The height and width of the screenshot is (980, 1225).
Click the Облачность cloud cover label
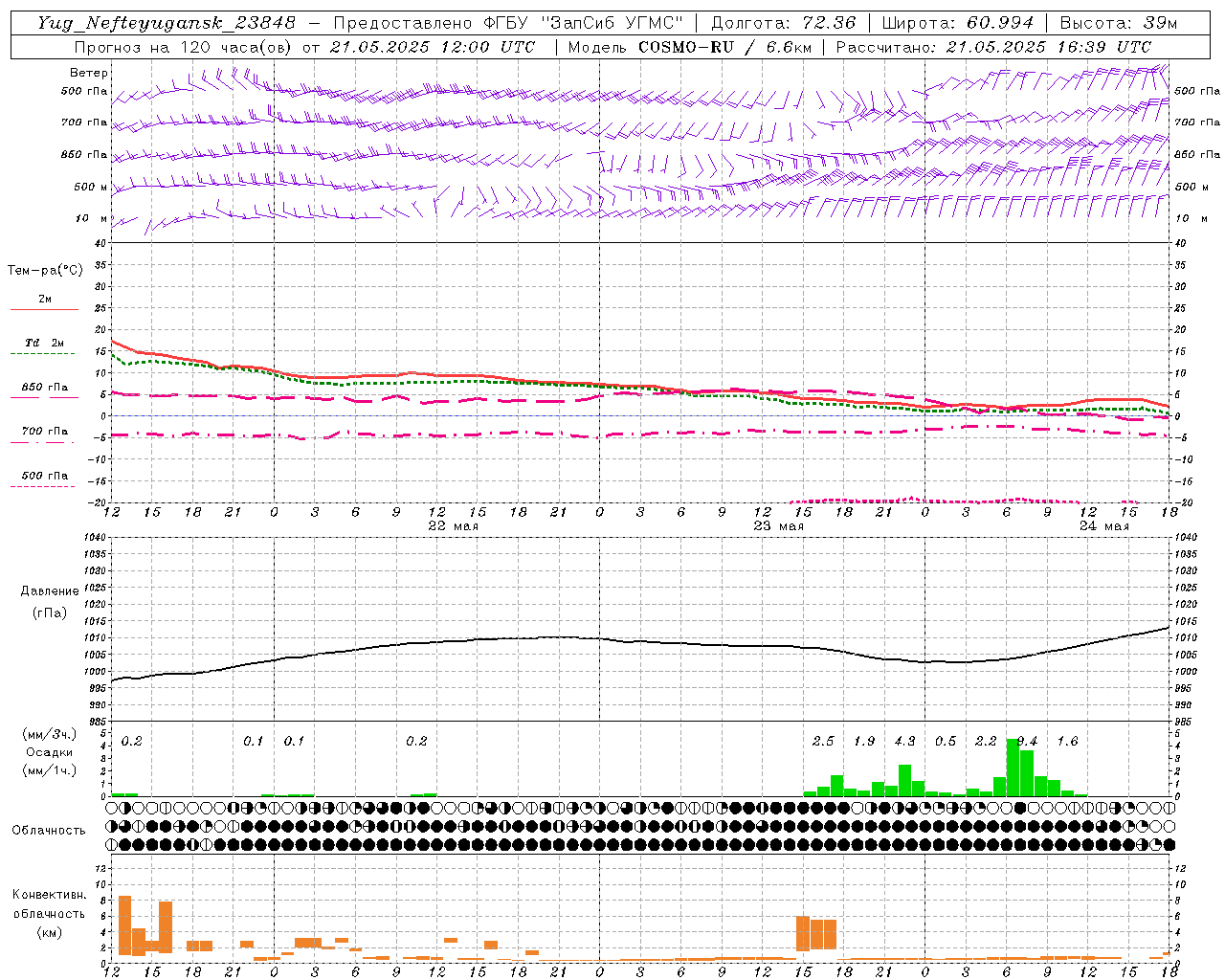[x=49, y=830]
